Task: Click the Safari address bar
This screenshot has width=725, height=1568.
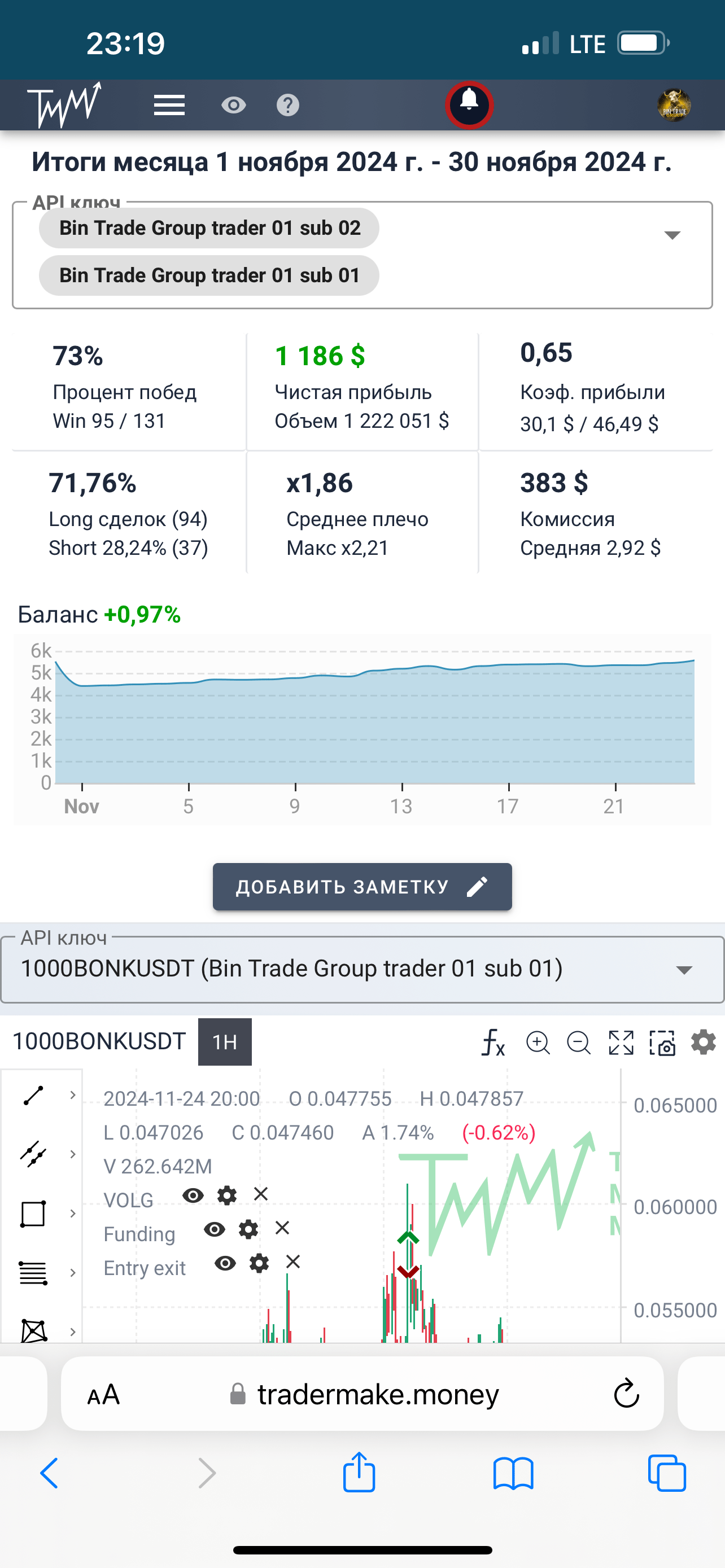Action: pyautogui.click(x=377, y=1394)
